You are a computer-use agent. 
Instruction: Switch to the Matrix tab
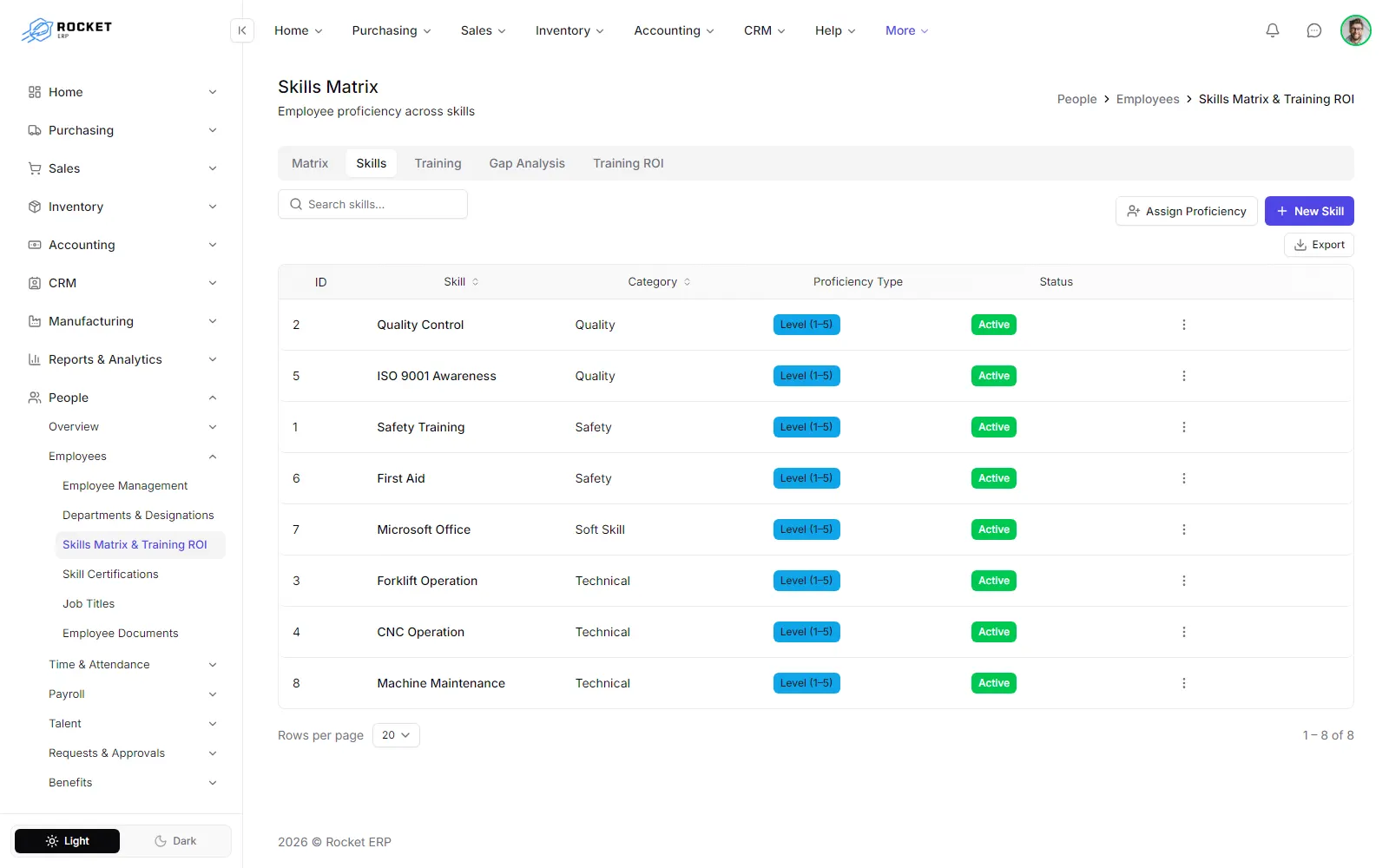tap(310, 163)
